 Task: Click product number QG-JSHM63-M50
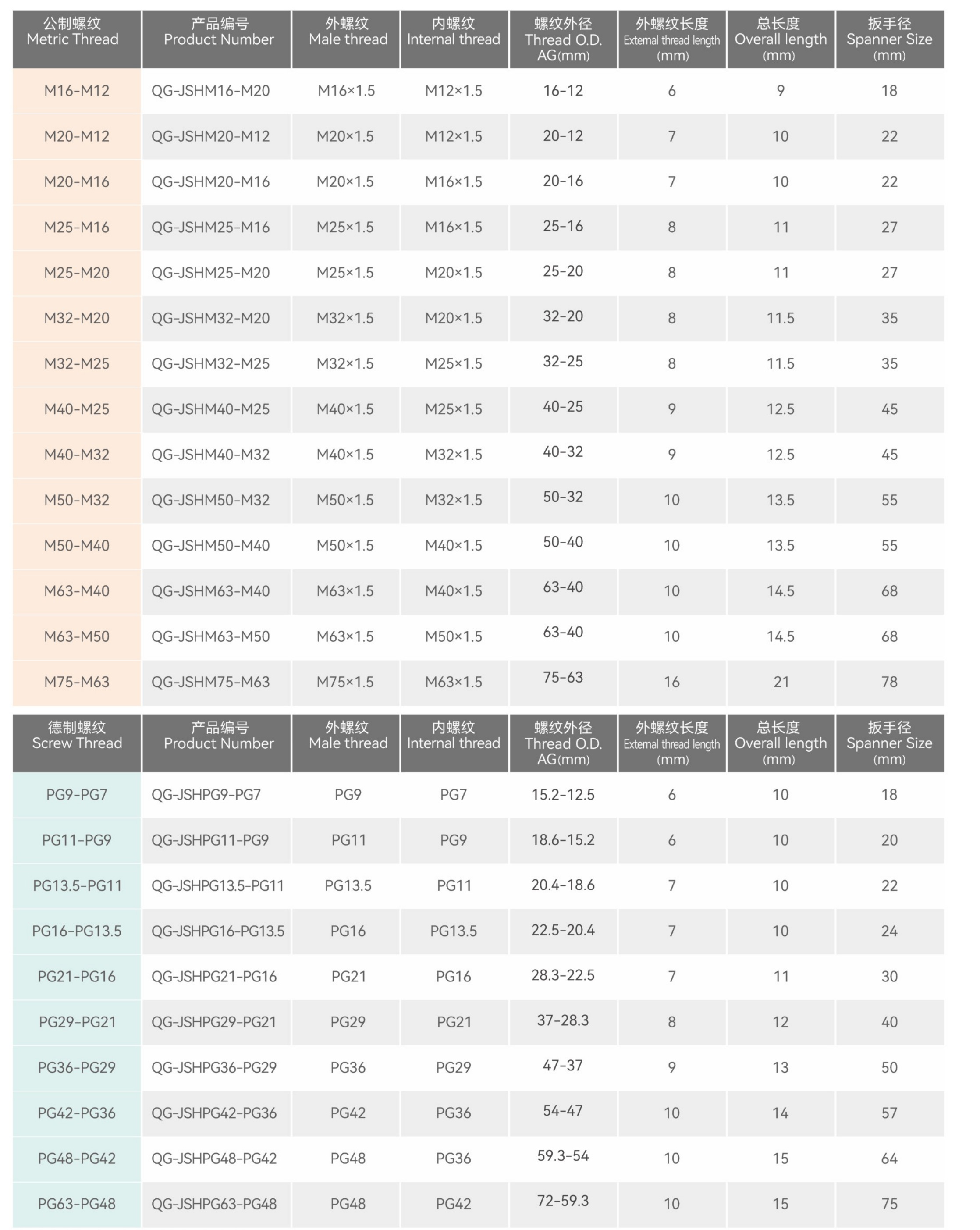210,636
